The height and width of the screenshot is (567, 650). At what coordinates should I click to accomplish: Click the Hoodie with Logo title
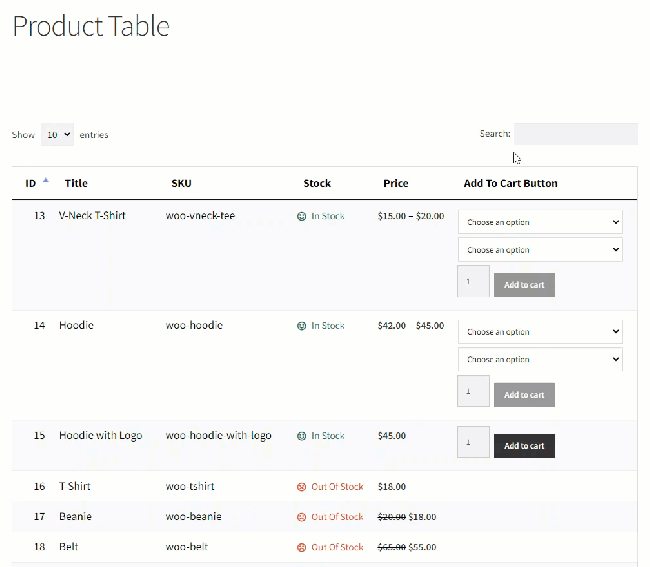click(x=101, y=435)
